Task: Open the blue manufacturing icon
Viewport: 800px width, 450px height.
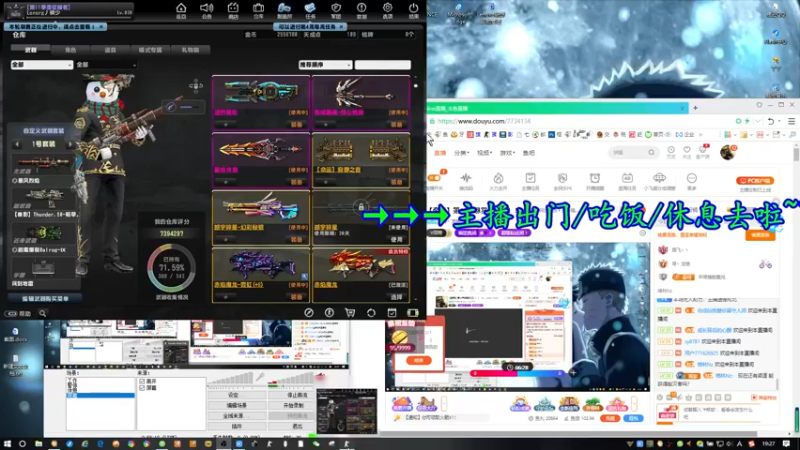Action: [284, 10]
